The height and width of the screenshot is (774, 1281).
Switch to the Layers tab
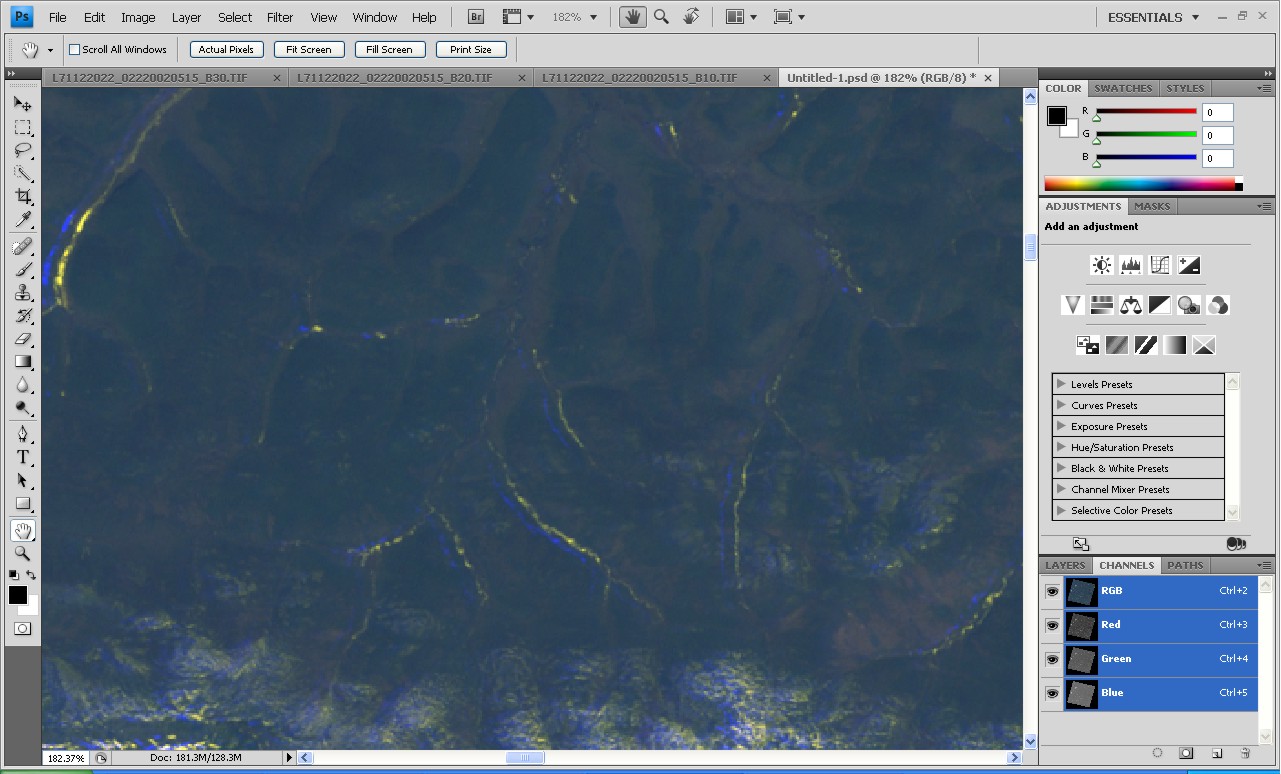(x=1065, y=565)
